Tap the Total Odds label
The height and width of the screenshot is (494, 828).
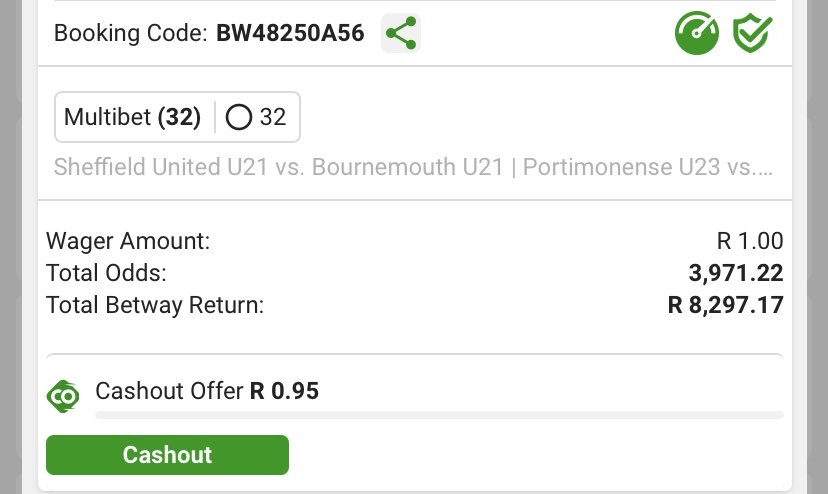tap(107, 273)
